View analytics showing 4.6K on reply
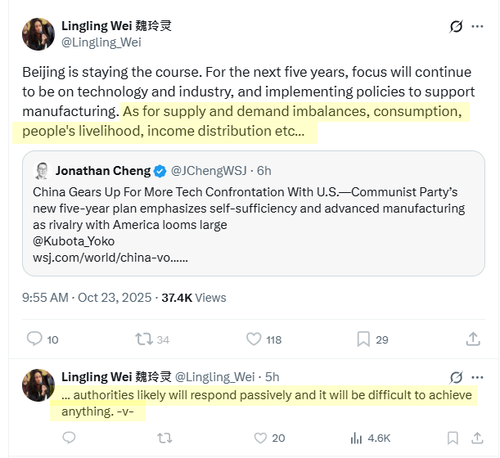 [370, 438]
